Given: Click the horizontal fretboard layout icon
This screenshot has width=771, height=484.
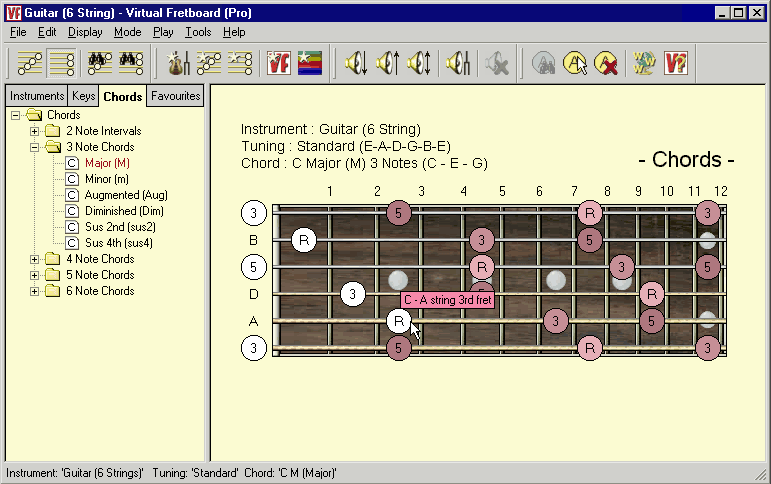Looking at the screenshot, I should [61, 64].
